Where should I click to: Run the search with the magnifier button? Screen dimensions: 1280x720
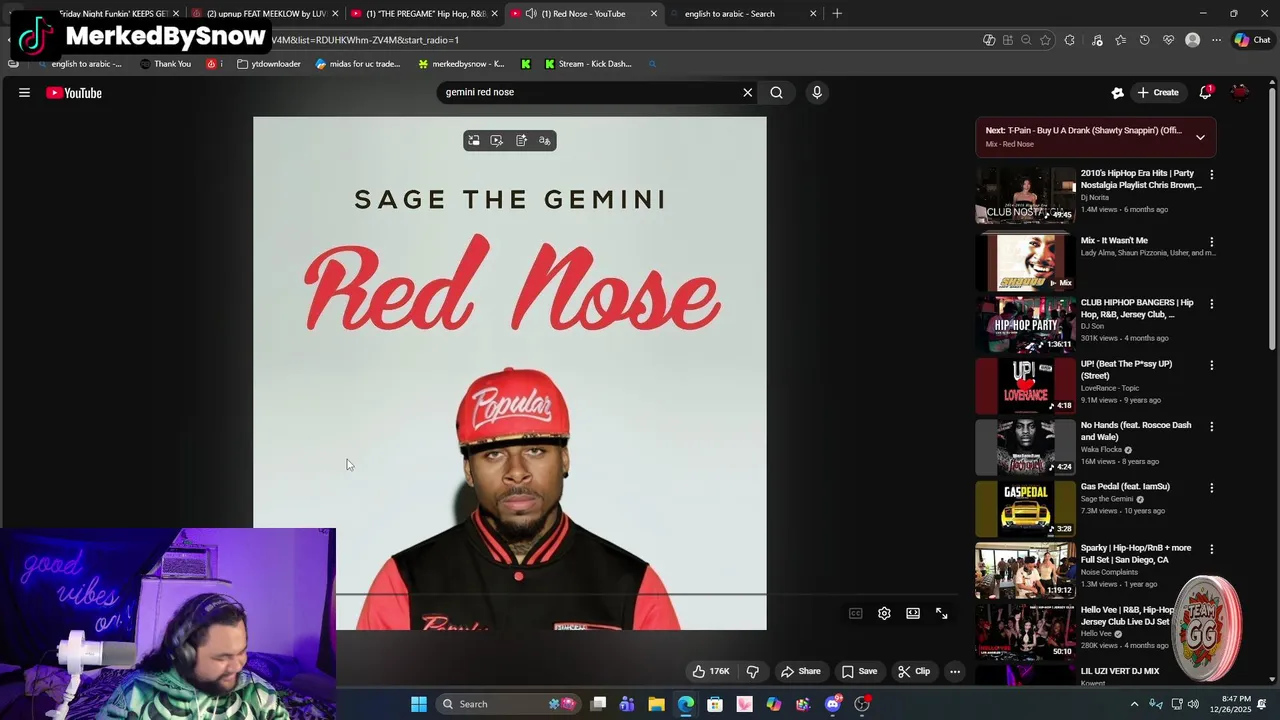pyautogui.click(x=776, y=92)
